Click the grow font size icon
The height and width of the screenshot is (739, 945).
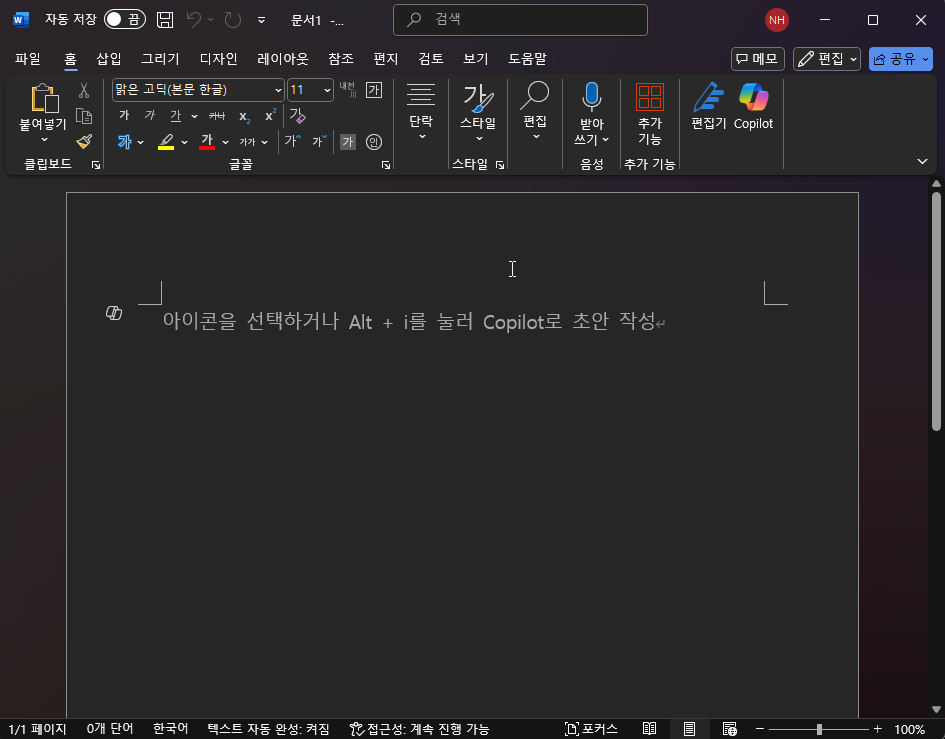point(293,142)
